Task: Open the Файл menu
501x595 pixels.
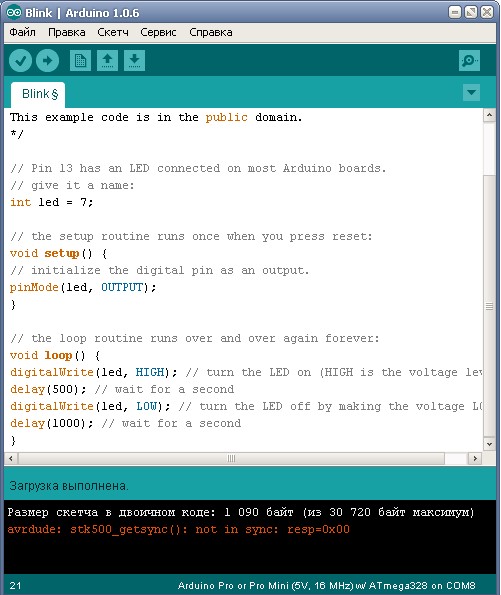Action: click(x=22, y=32)
